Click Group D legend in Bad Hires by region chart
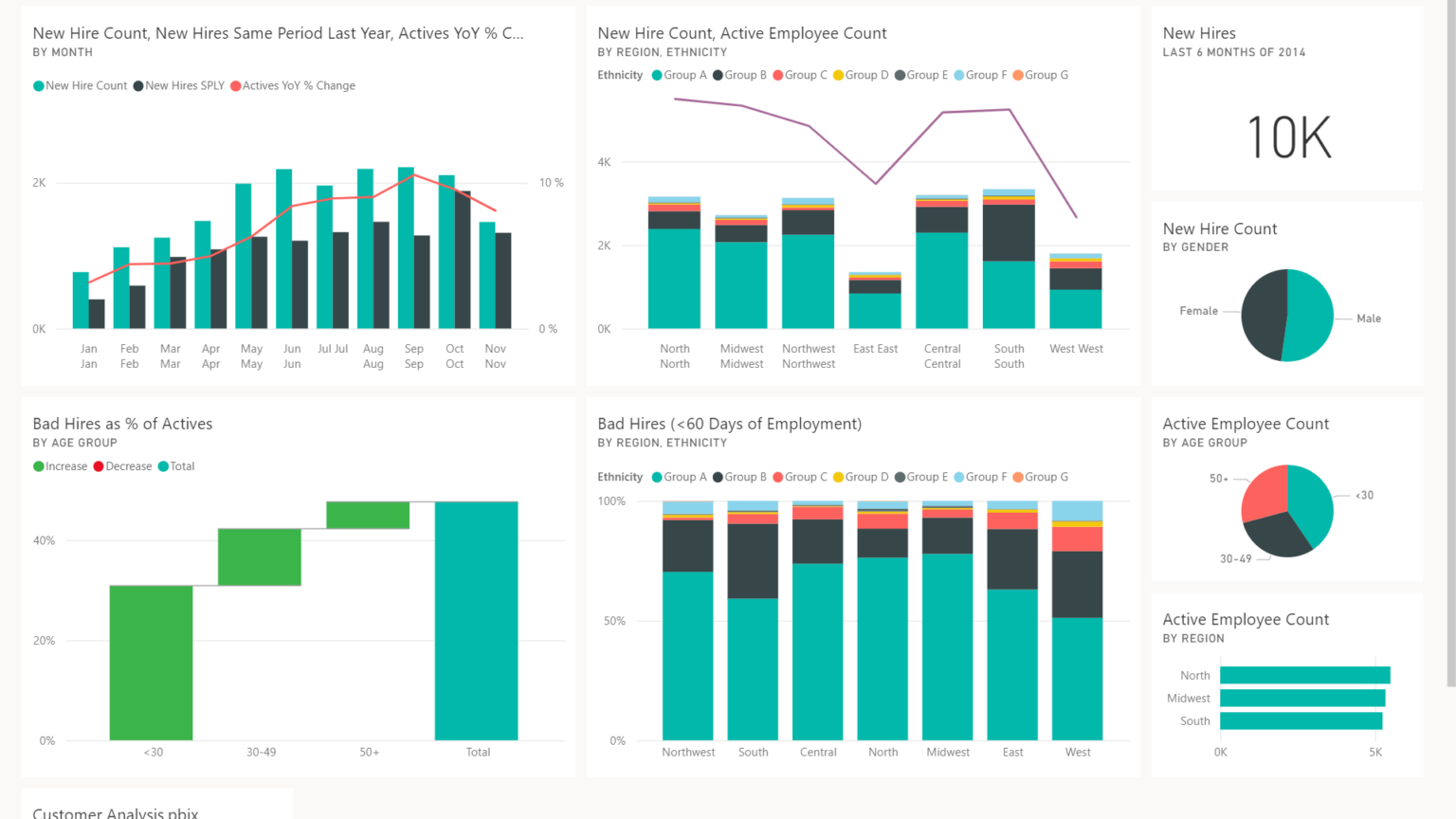 click(x=861, y=478)
